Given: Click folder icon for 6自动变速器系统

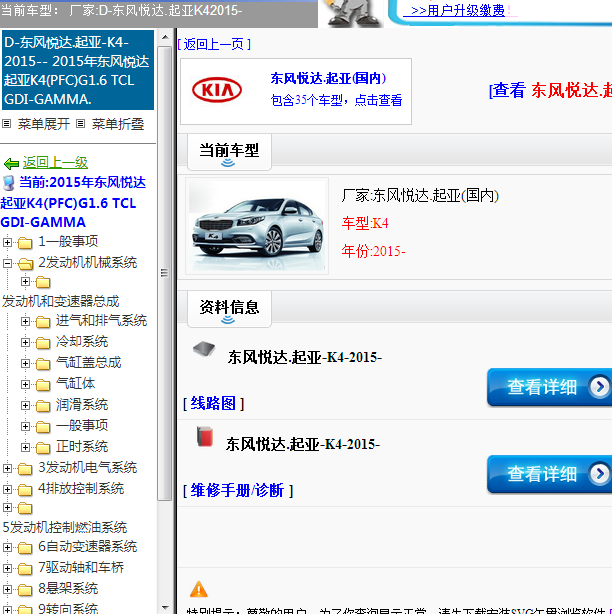Looking at the screenshot, I should [x=25, y=547].
